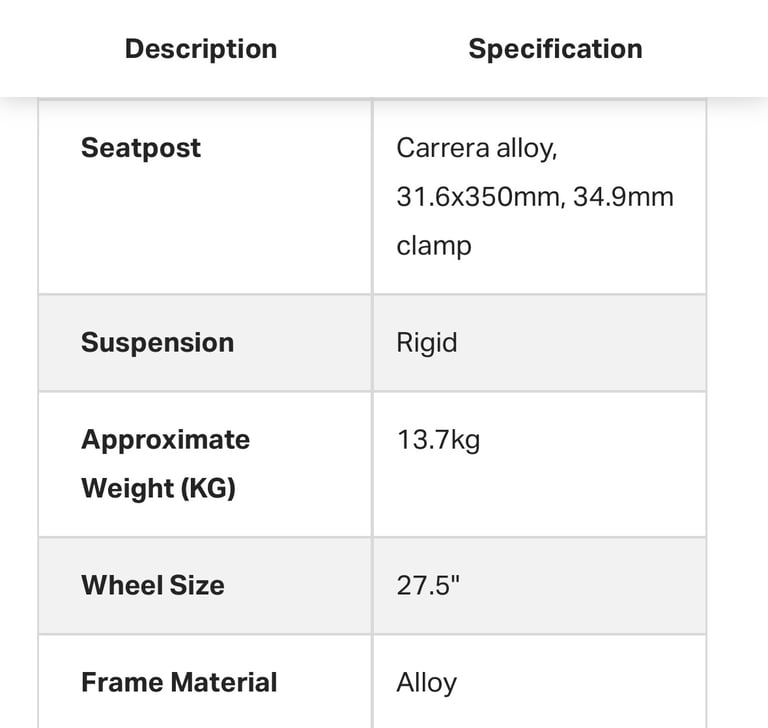Select the Specification column header
This screenshot has width=768, height=728.
pos(555,49)
